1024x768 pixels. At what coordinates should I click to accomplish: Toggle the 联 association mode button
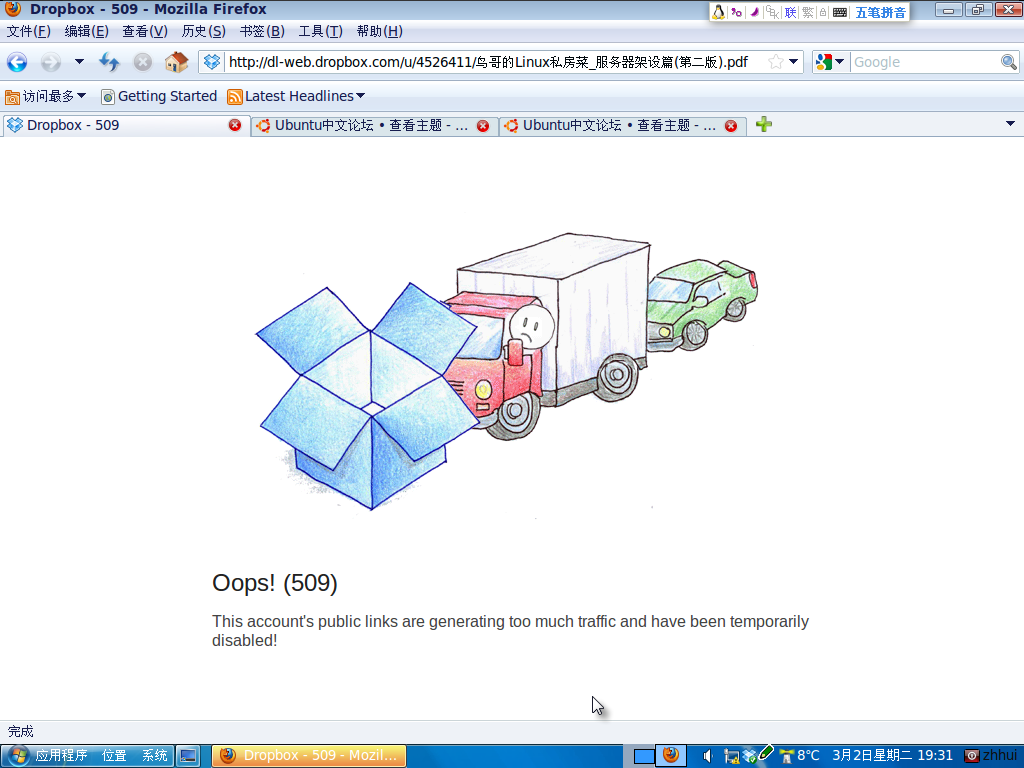click(x=790, y=12)
